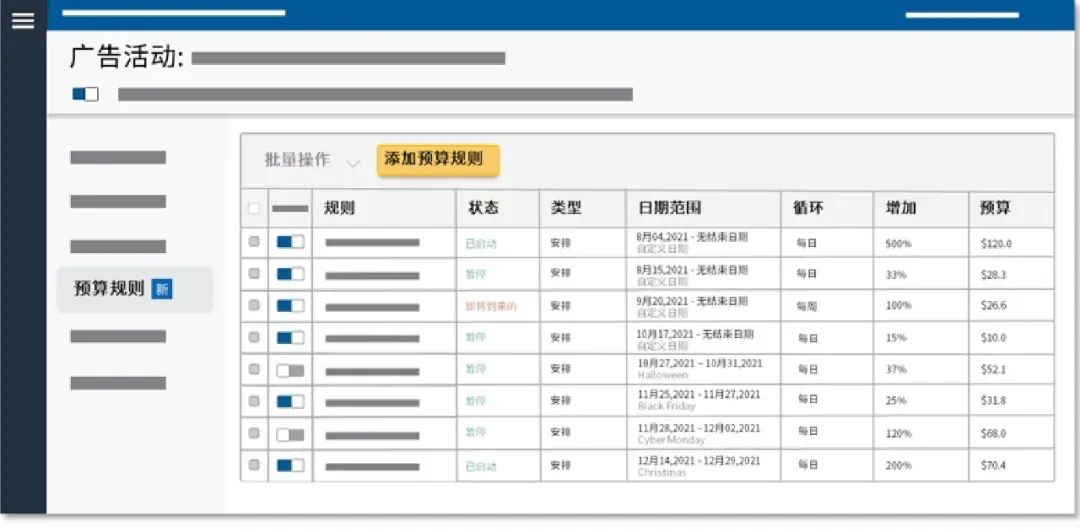The width and height of the screenshot is (1080, 532).
Task: Click the chevron arrow next to 批量操作
Action: pyautogui.click(x=353, y=163)
